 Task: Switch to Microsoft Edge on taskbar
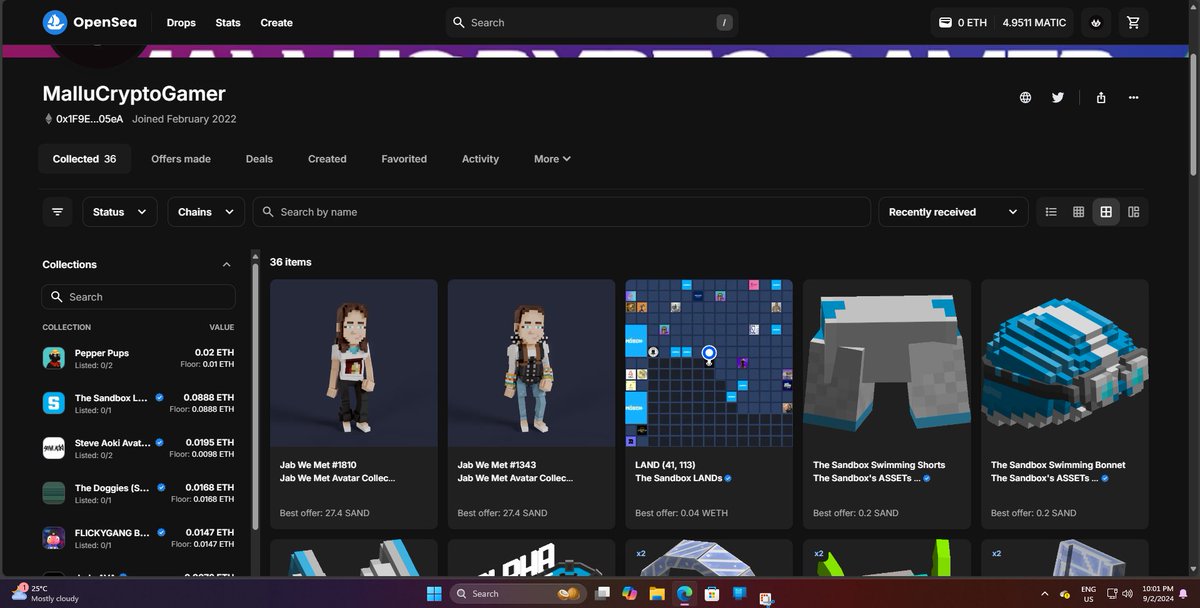pos(684,594)
